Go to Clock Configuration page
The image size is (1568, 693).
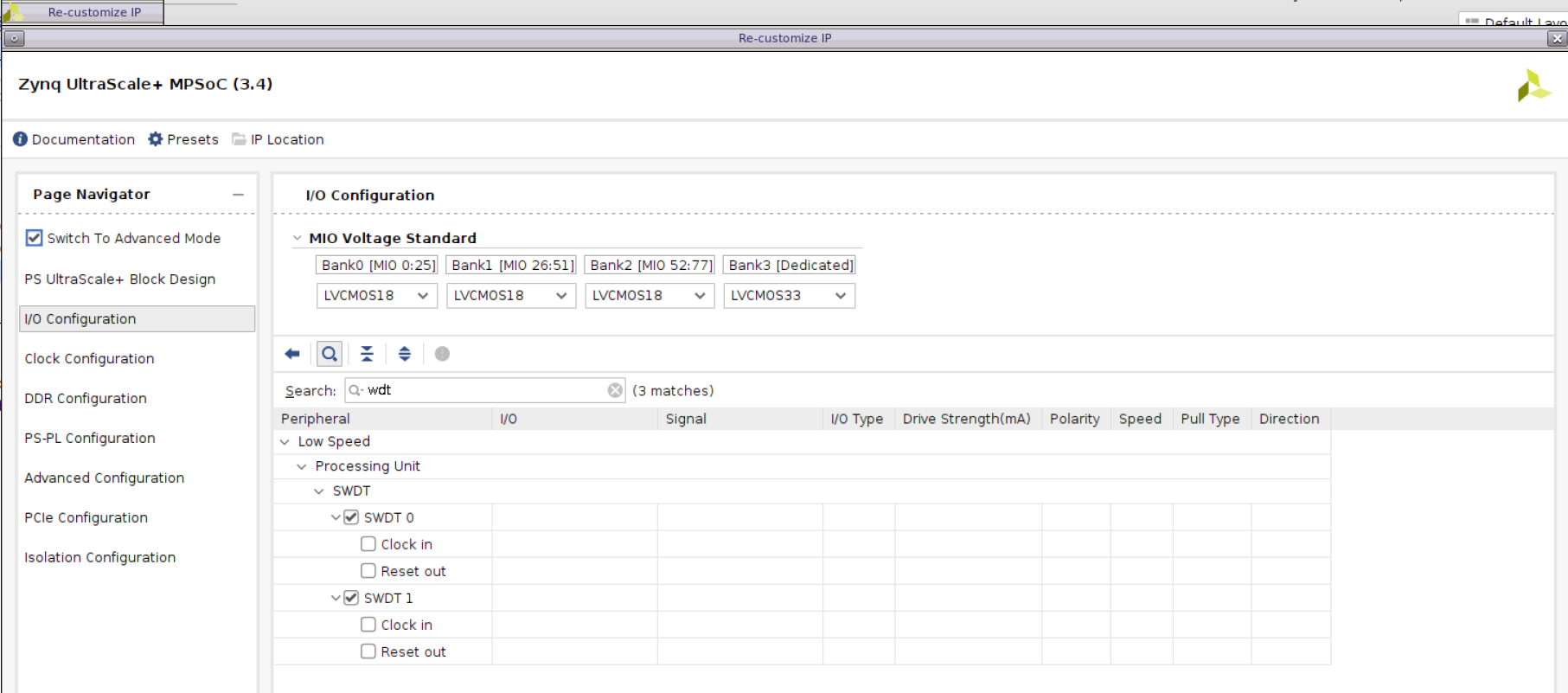point(89,358)
